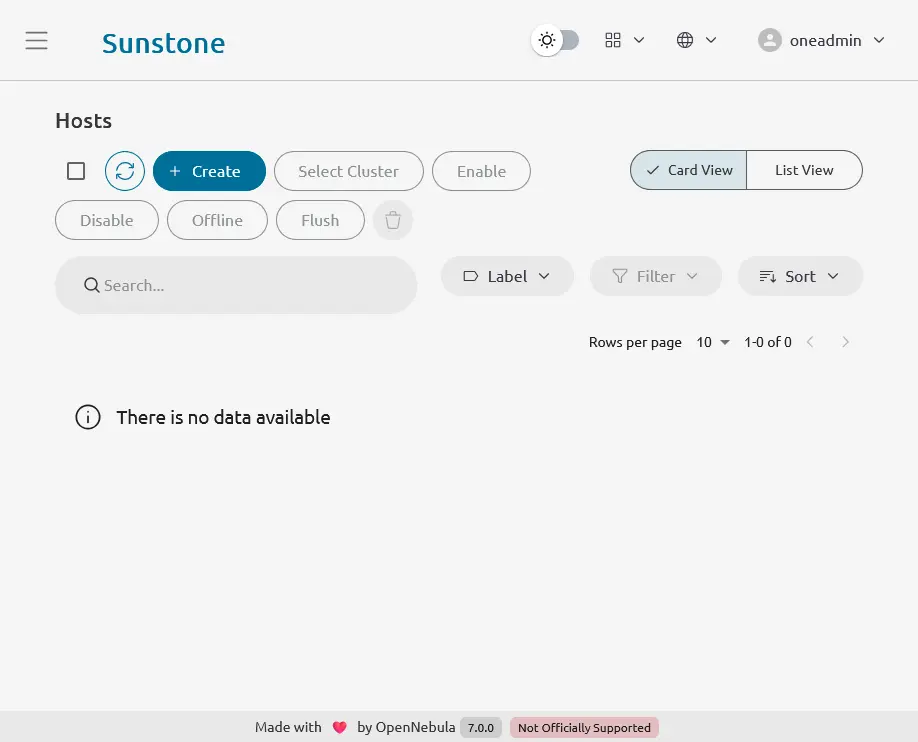Switch to Card View
The height and width of the screenshot is (742, 918).
click(689, 170)
